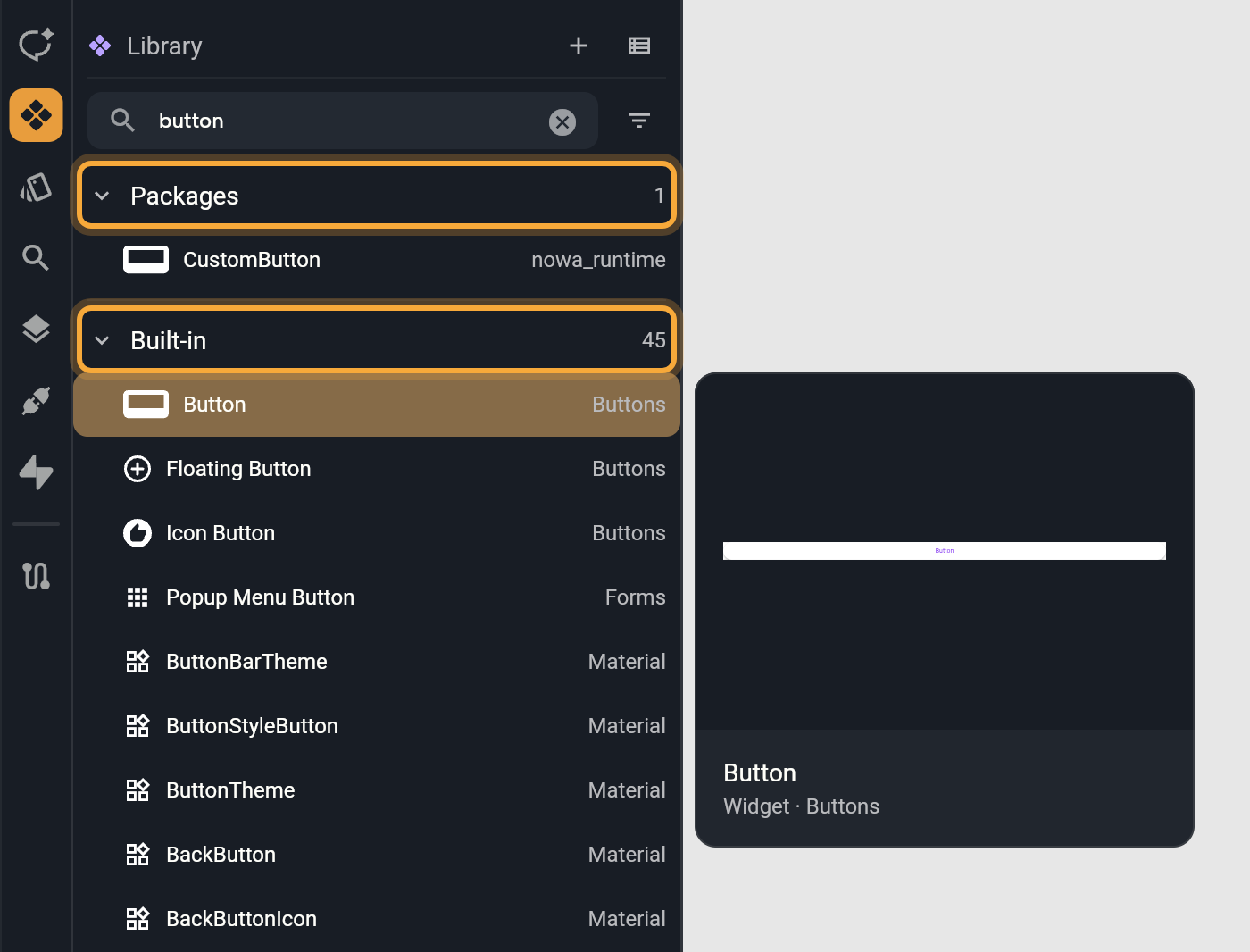Screen dimensions: 1250x952
Task: Switch Library to list view icon
Action: point(639,46)
